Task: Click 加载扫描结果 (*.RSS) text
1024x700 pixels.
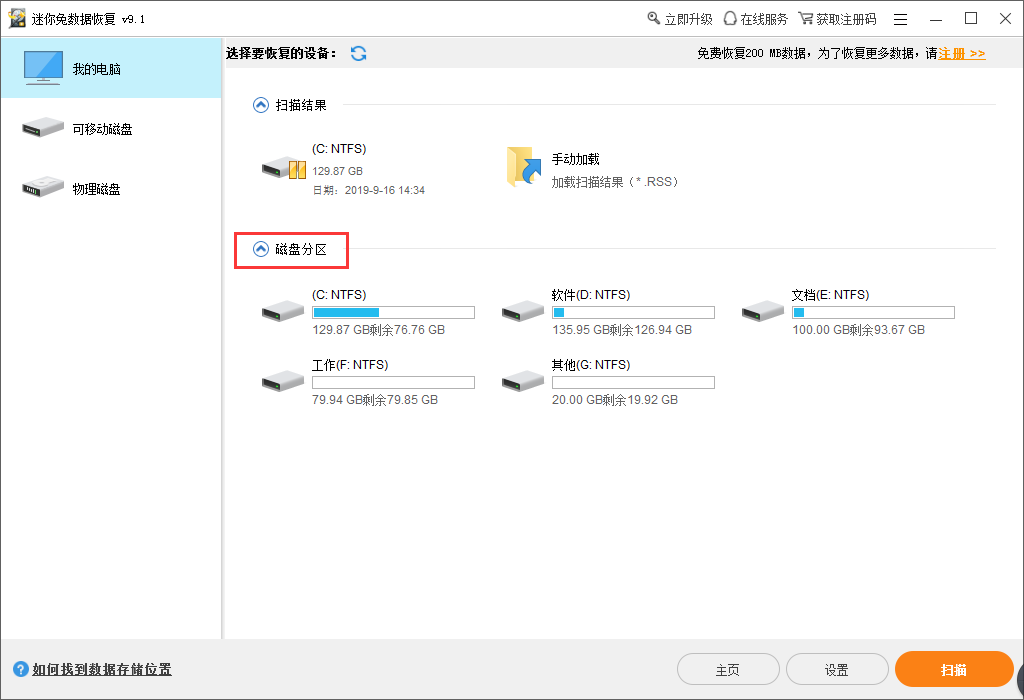Action: [615, 182]
